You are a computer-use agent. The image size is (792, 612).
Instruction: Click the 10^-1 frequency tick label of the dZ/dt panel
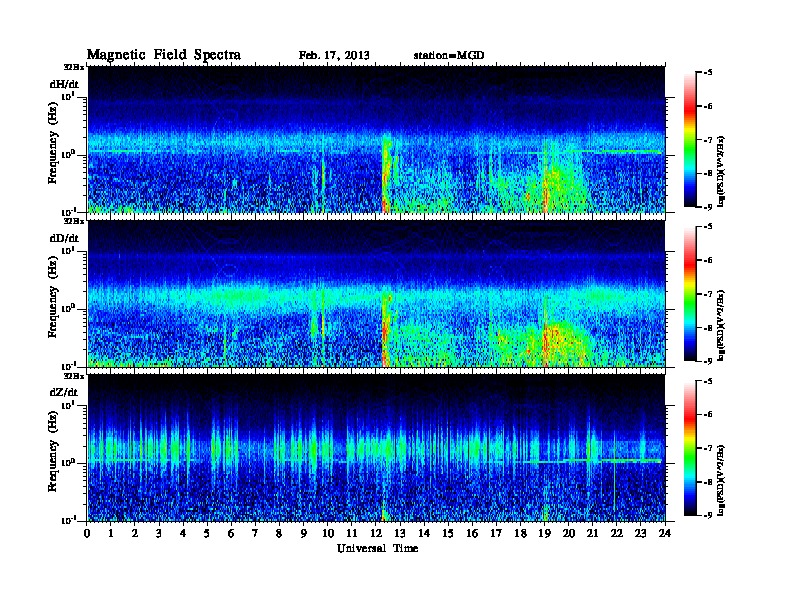point(68,519)
